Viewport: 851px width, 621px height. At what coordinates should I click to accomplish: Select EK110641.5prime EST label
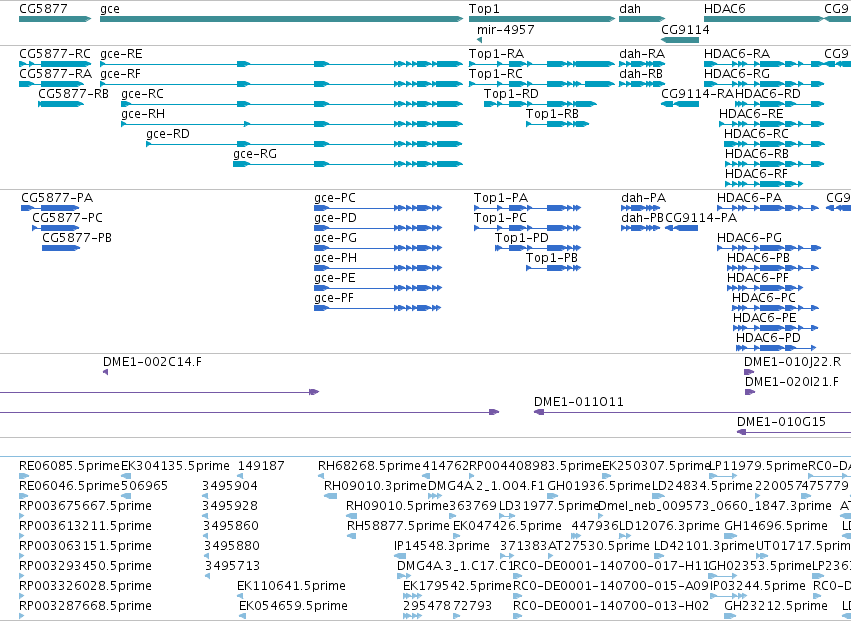pos(291,586)
